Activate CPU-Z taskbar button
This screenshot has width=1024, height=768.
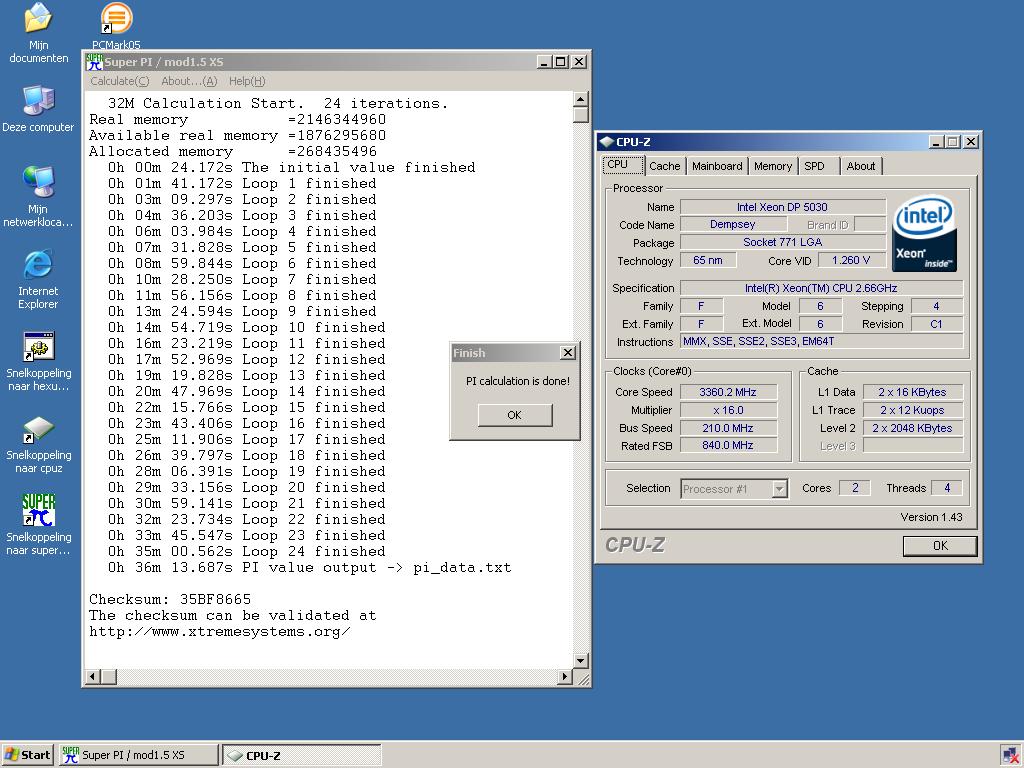[x=301, y=755]
